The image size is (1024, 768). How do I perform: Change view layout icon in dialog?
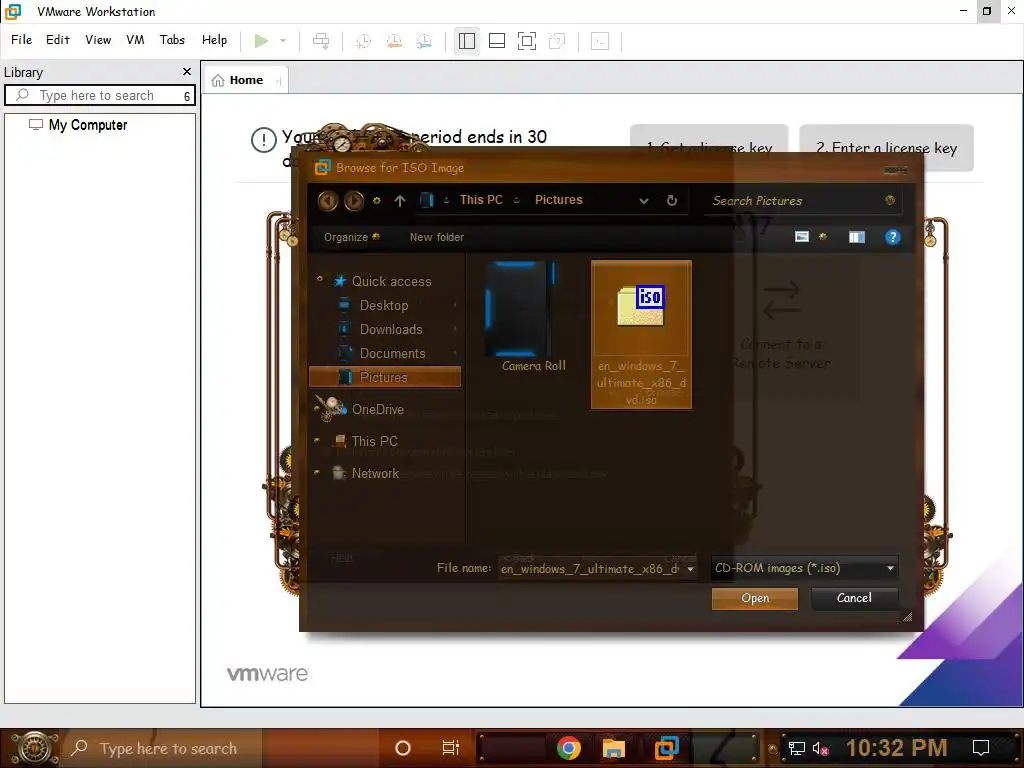802,236
